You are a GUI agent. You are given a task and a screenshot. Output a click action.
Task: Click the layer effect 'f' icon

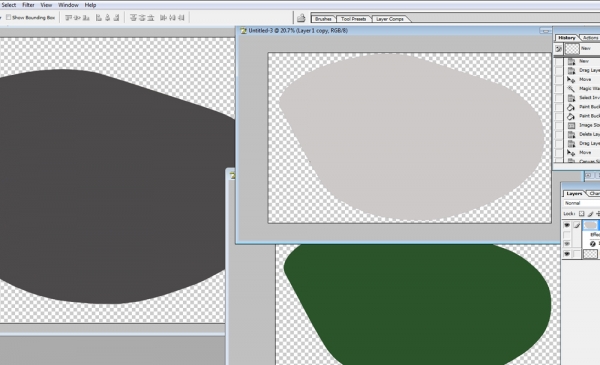593,244
